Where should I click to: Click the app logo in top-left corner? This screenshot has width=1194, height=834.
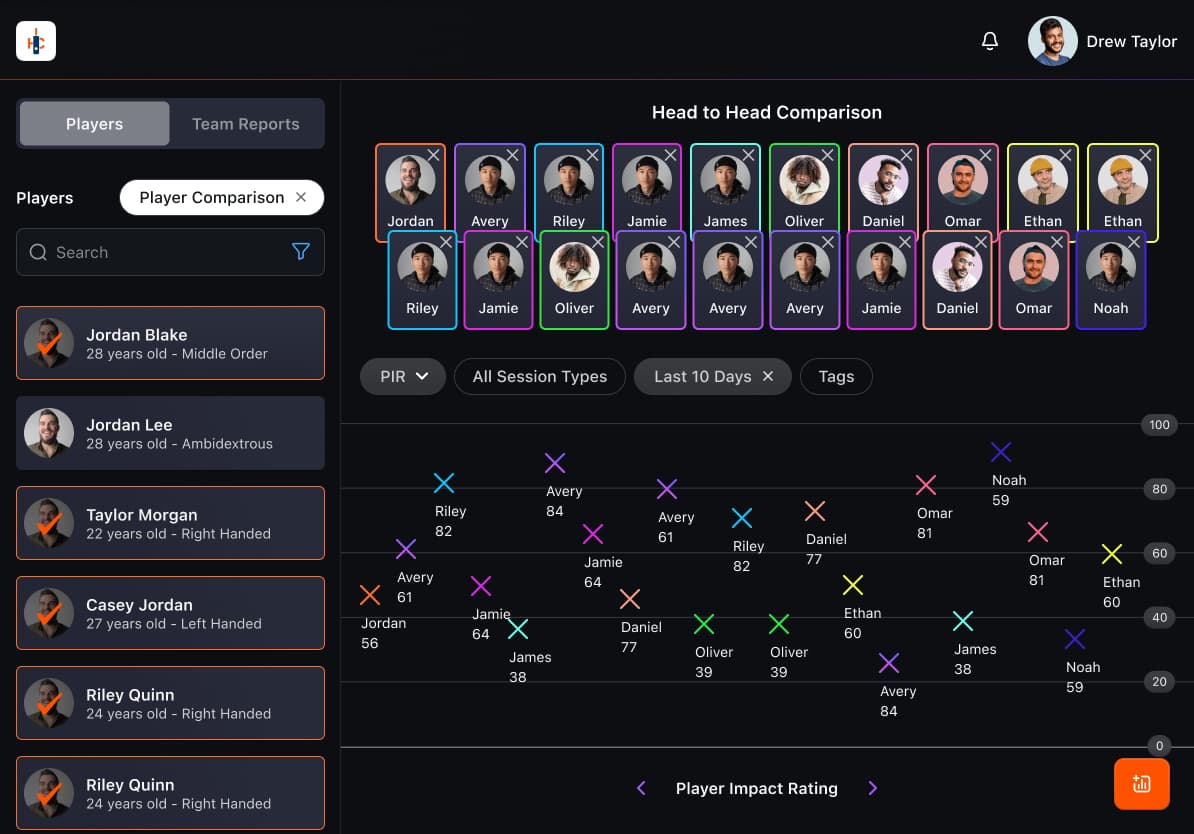[x=35, y=41]
